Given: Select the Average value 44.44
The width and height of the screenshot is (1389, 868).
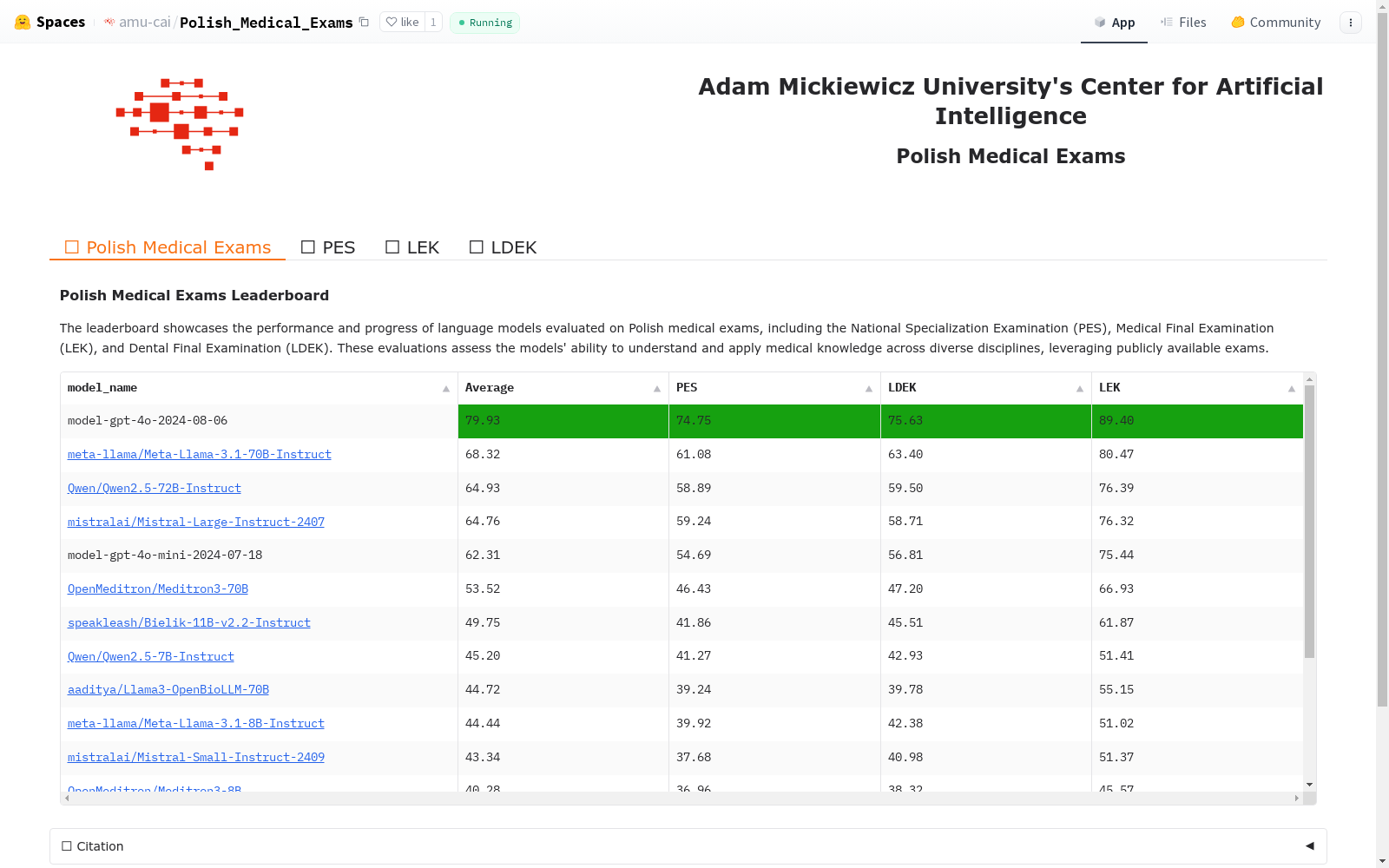Looking at the screenshot, I should tap(563, 723).
